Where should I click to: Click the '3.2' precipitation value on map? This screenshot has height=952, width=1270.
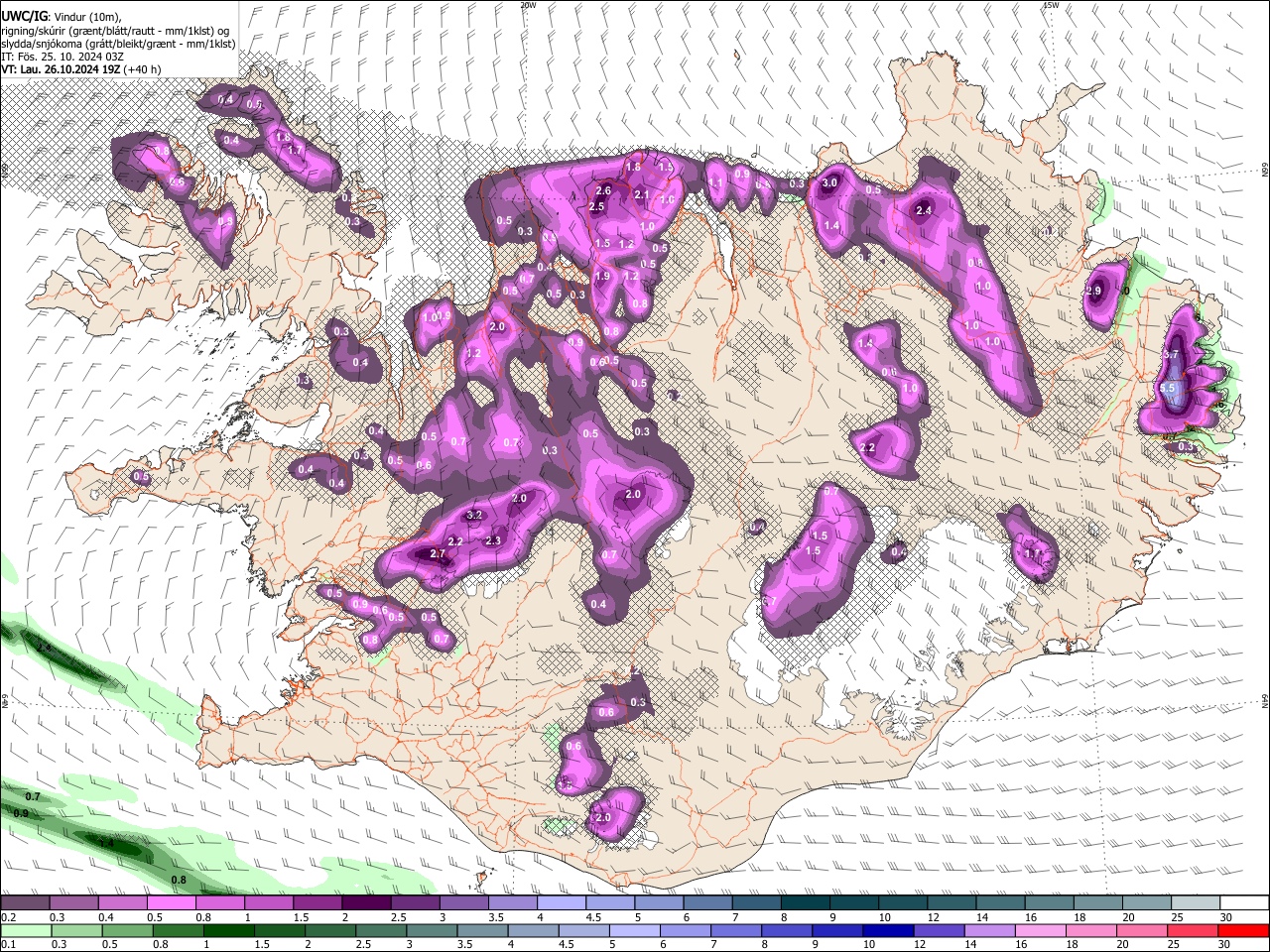[x=474, y=515]
